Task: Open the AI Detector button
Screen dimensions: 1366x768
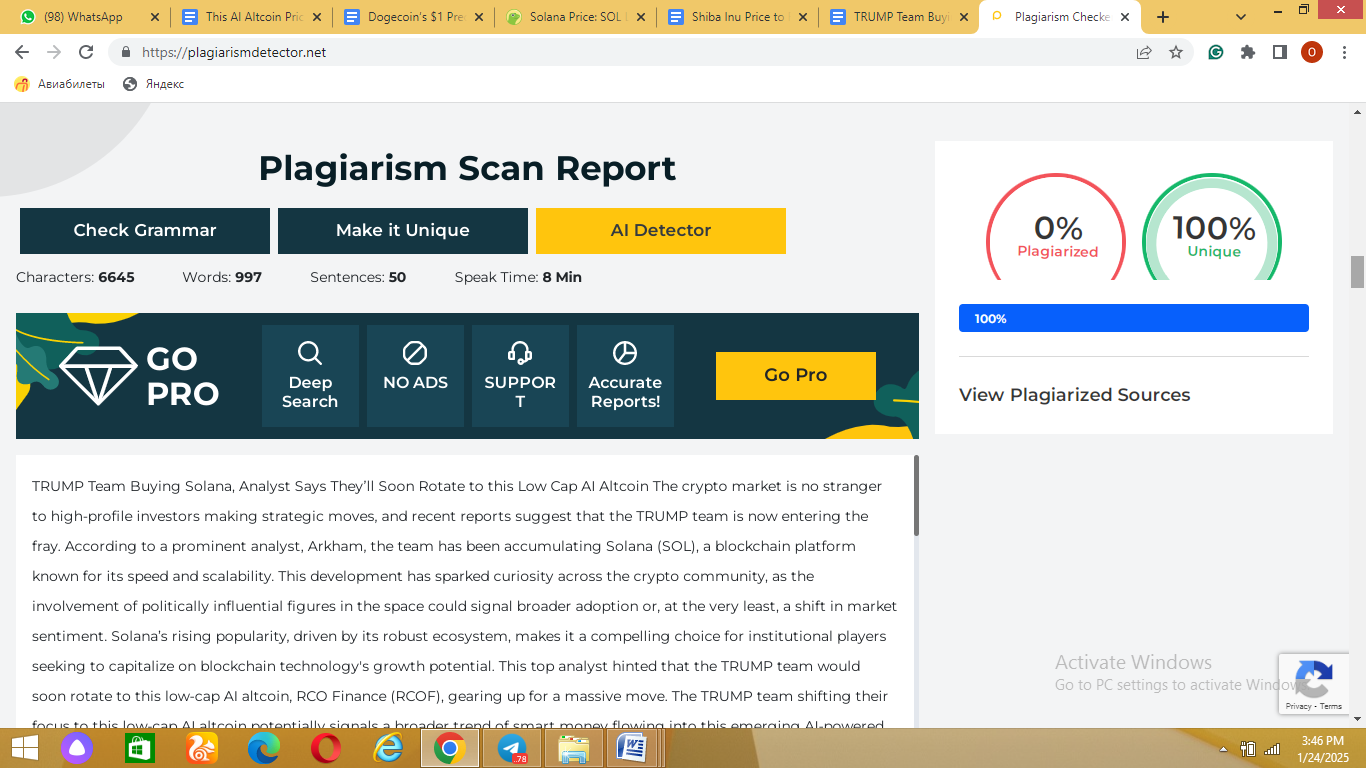Action: 661,231
